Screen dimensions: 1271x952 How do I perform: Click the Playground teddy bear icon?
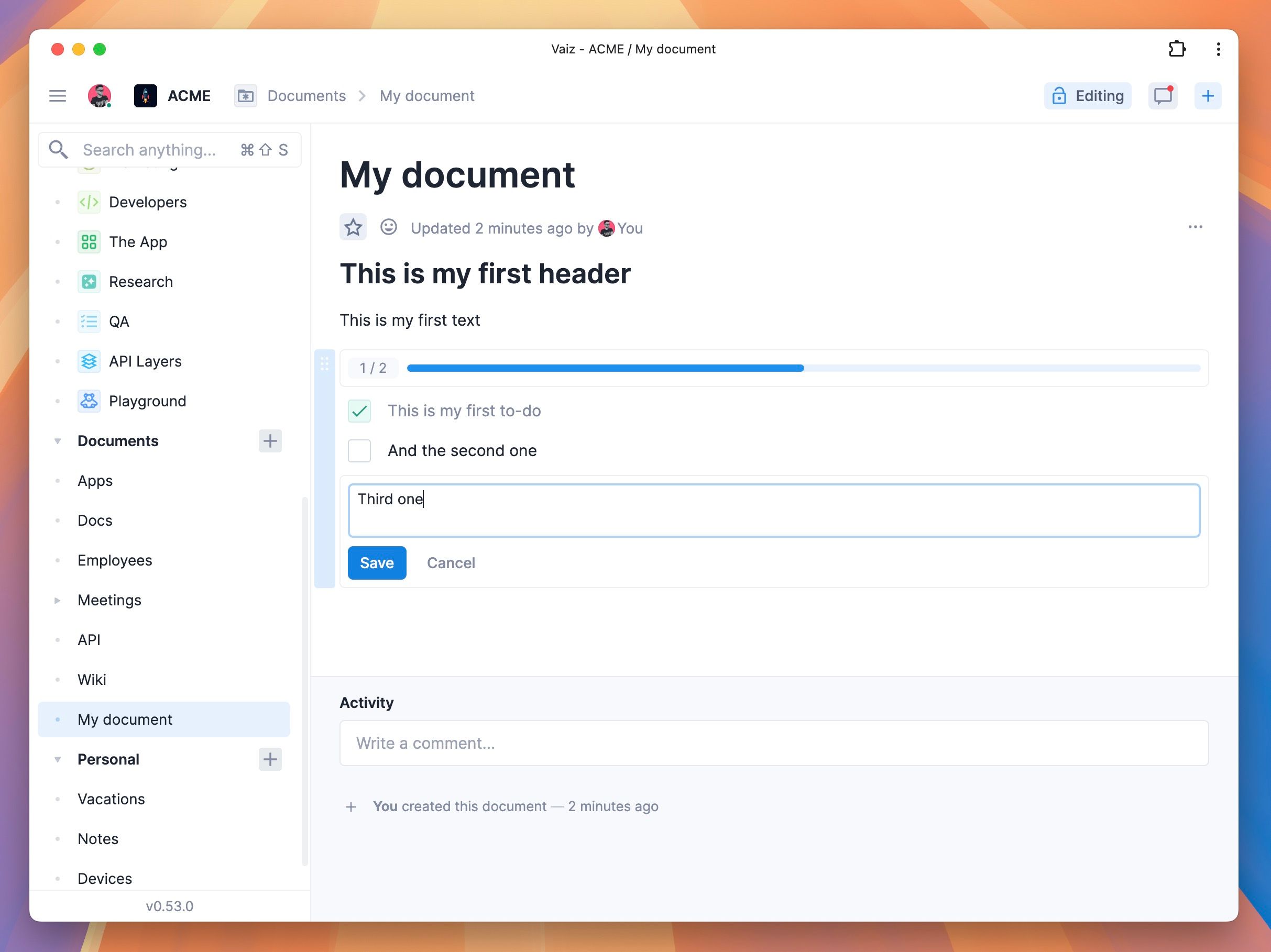point(89,401)
